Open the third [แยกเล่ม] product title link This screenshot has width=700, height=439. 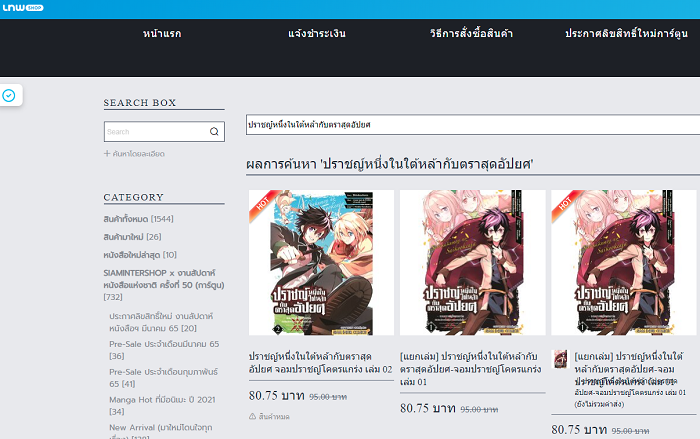[628, 369]
